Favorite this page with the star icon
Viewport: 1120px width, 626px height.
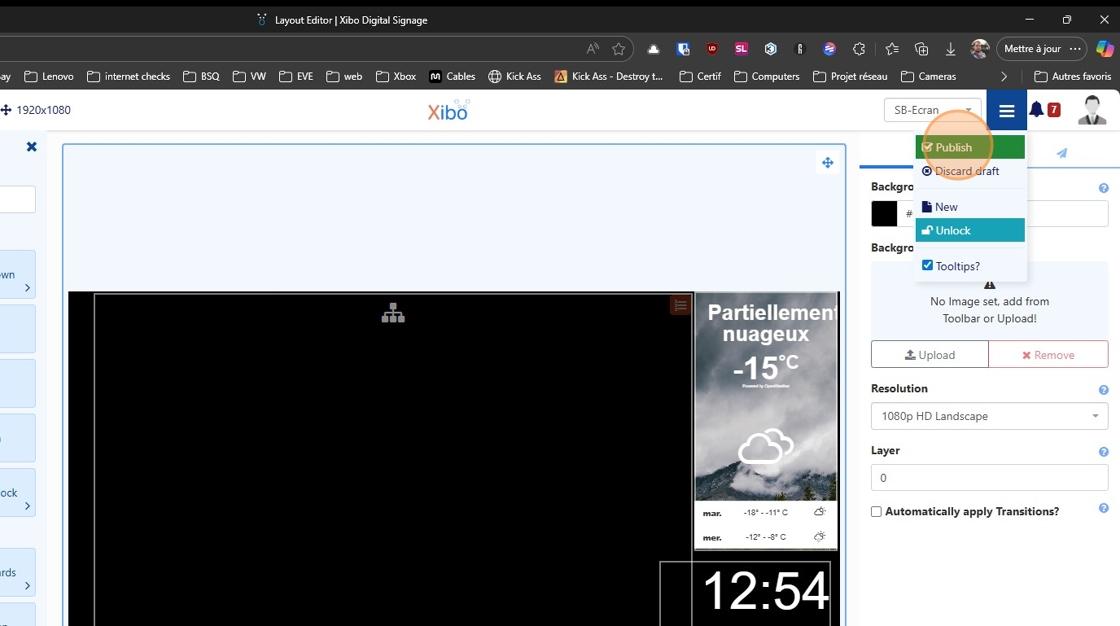point(619,49)
